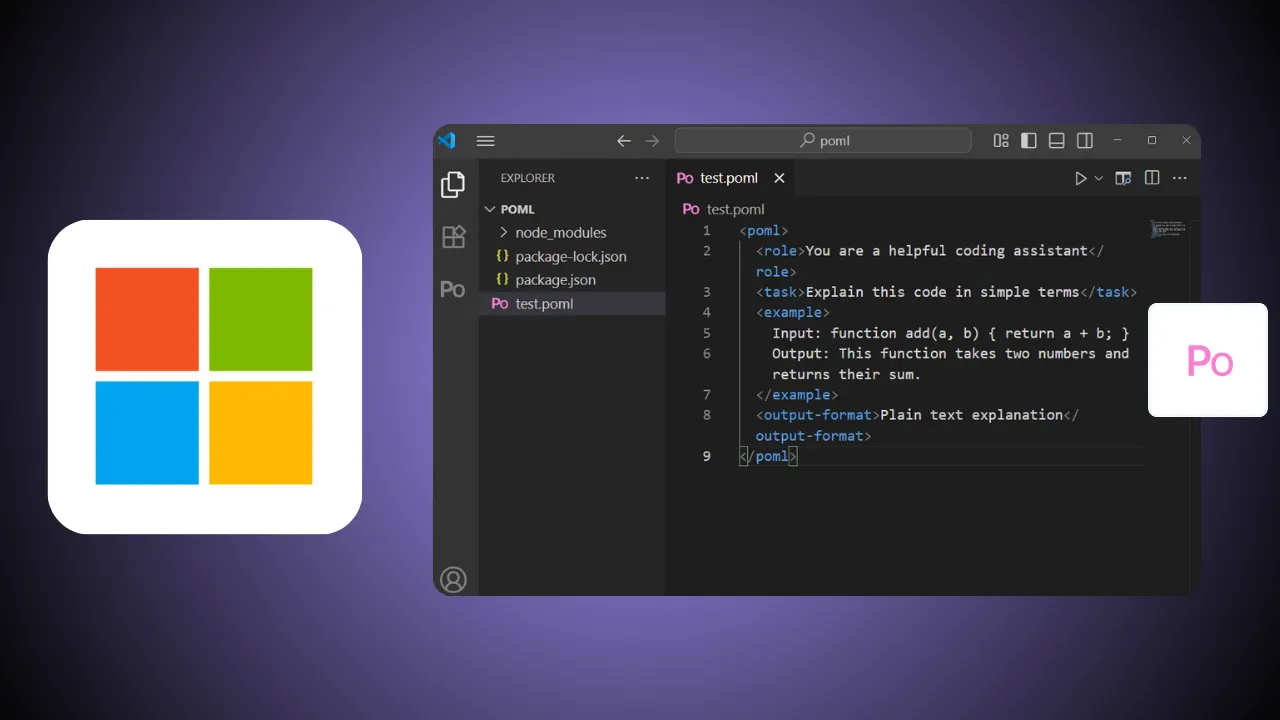Open the hamburger application menu
This screenshot has height=720, width=1280.
click(x=485, y=141)
